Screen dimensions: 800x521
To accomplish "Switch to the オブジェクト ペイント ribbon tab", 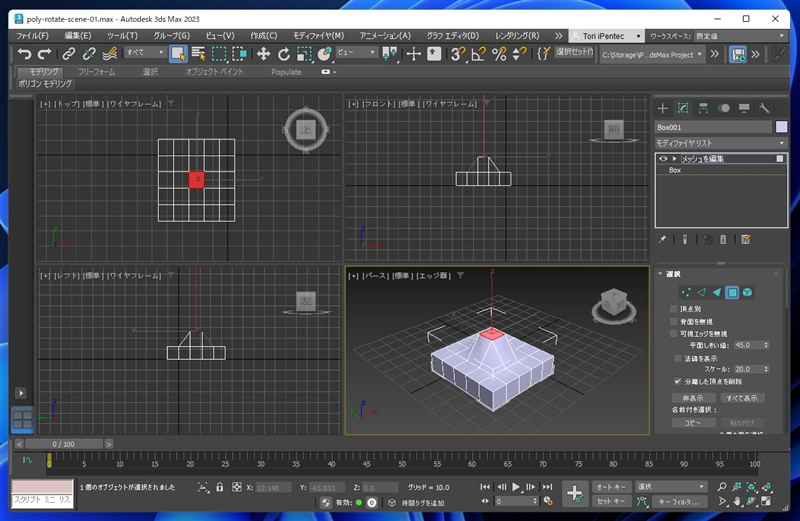I will (x=214, y=72).
